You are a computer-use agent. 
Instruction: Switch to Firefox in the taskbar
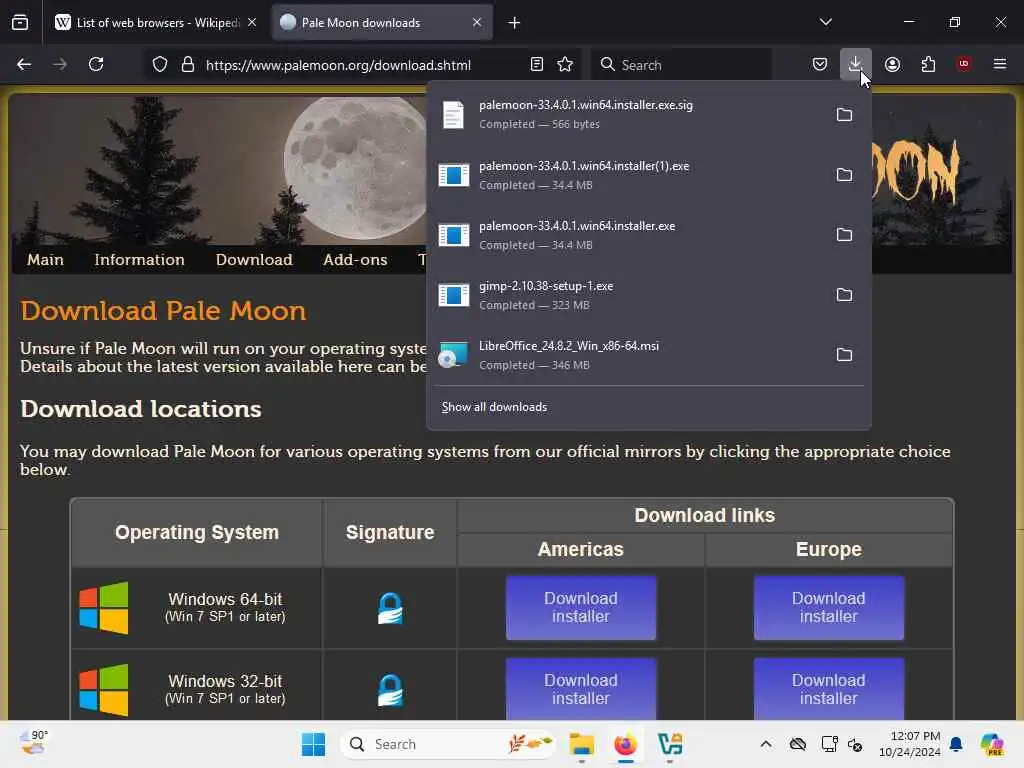(x=626, y=744)
